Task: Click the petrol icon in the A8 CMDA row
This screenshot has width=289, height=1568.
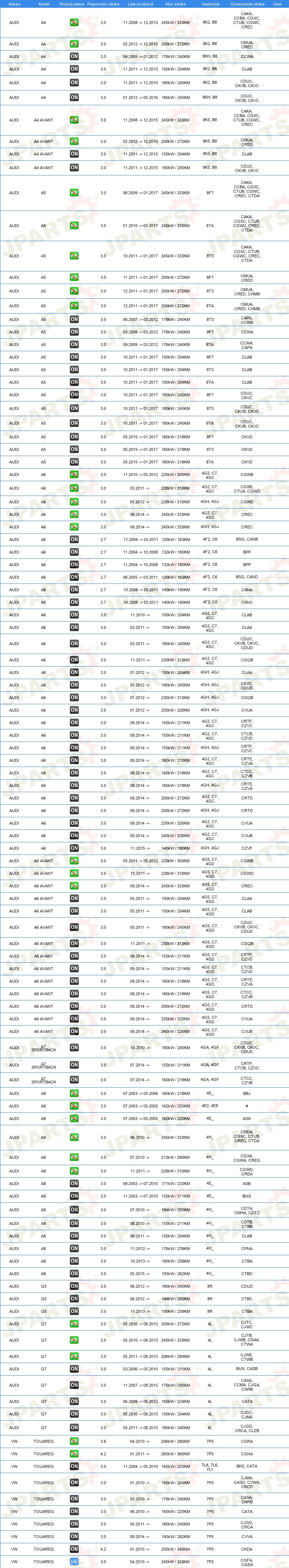Action: click(x=74, y=1138)
